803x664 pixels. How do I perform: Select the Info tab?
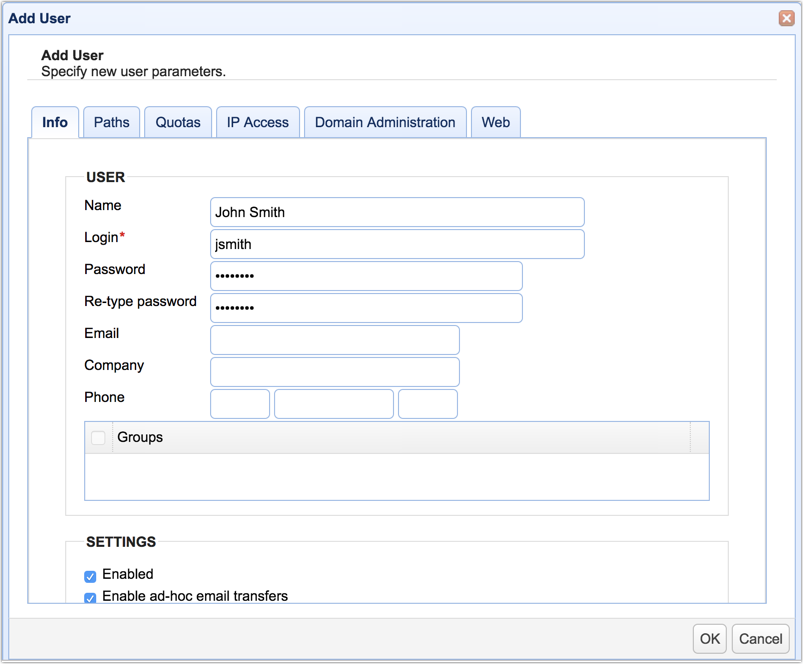(54, 122)
